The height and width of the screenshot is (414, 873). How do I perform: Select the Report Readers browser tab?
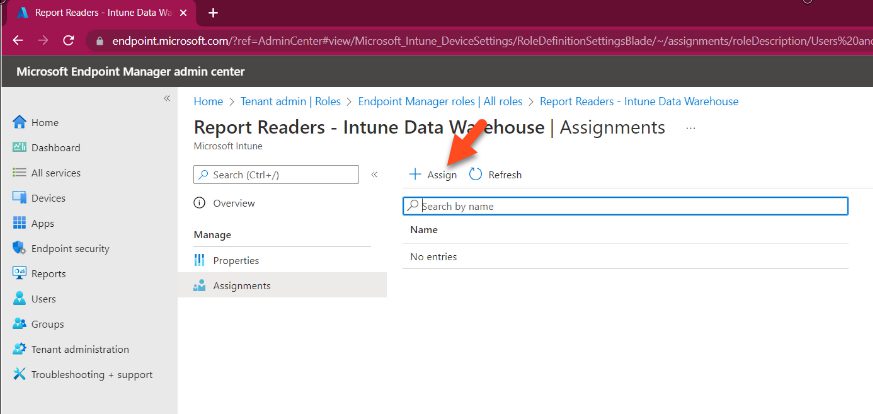click(102, 13)
